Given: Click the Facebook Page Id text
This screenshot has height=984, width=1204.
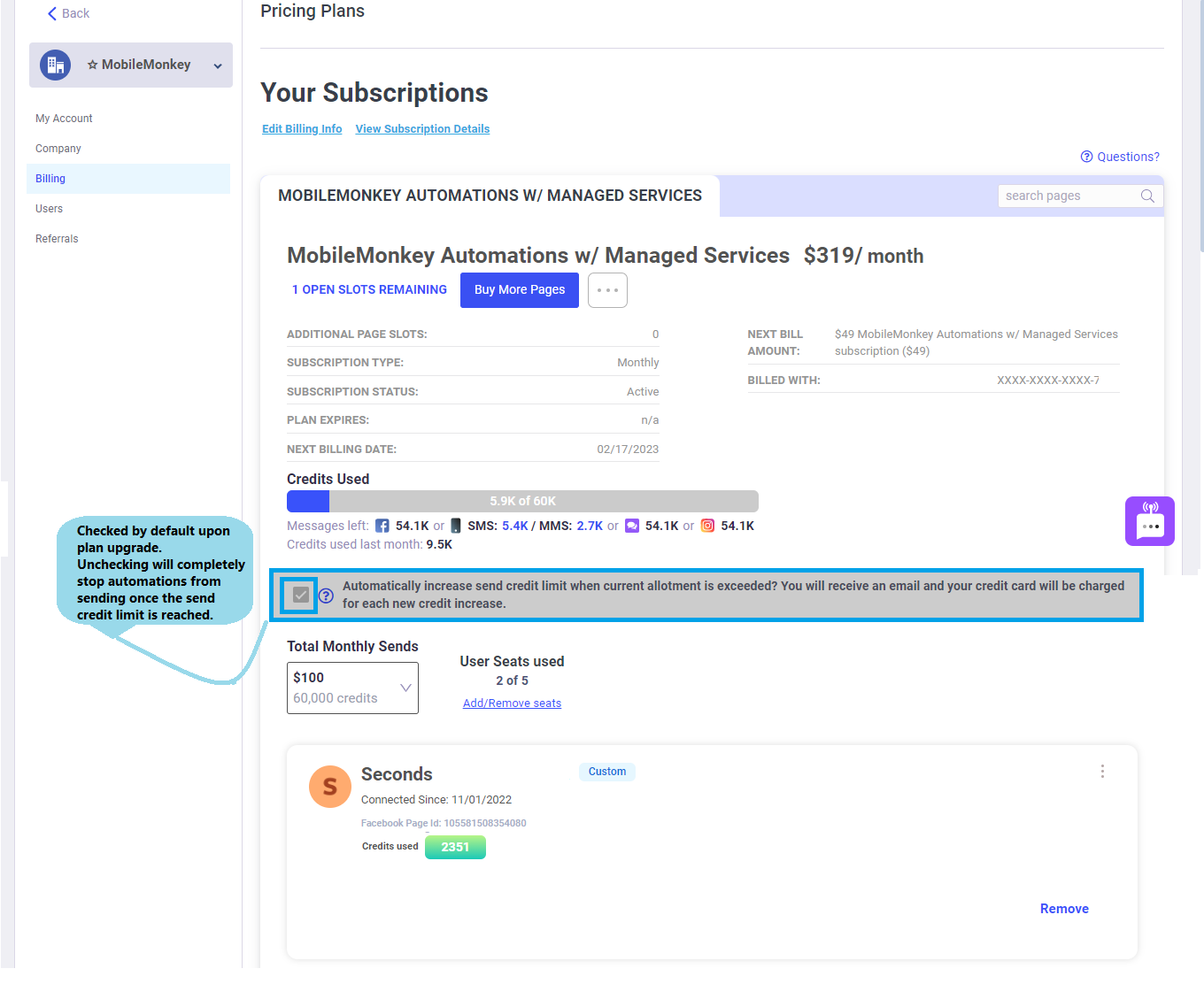Looking at the screenshot, I should click(x=444, y=823).
